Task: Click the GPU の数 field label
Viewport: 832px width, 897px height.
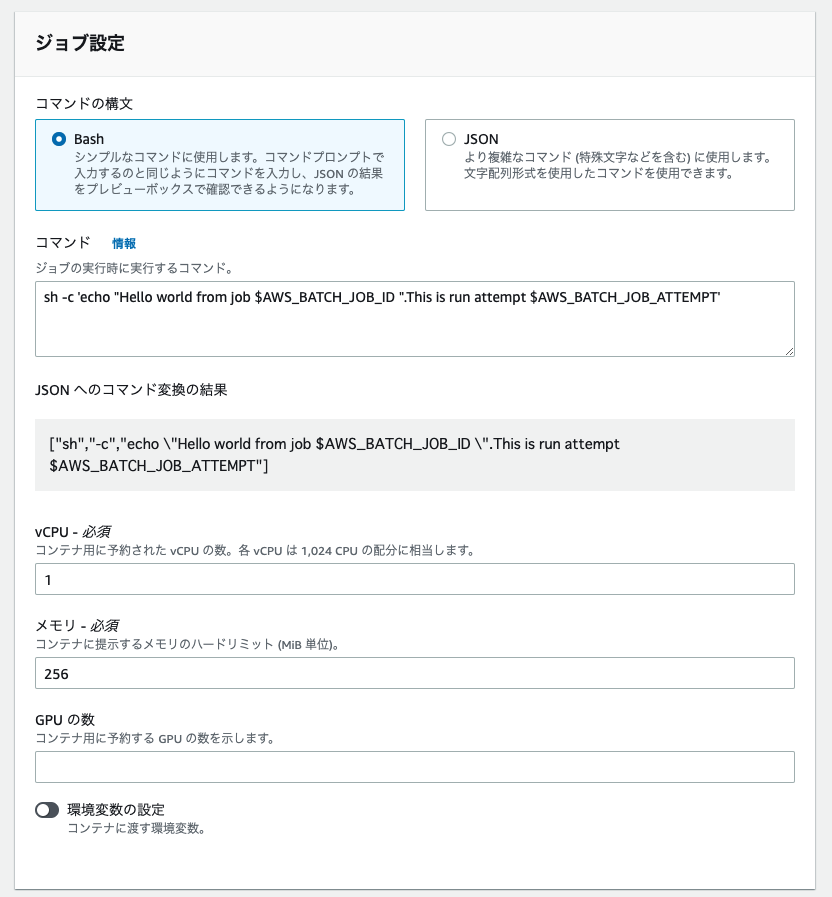Action: point(72,719)
